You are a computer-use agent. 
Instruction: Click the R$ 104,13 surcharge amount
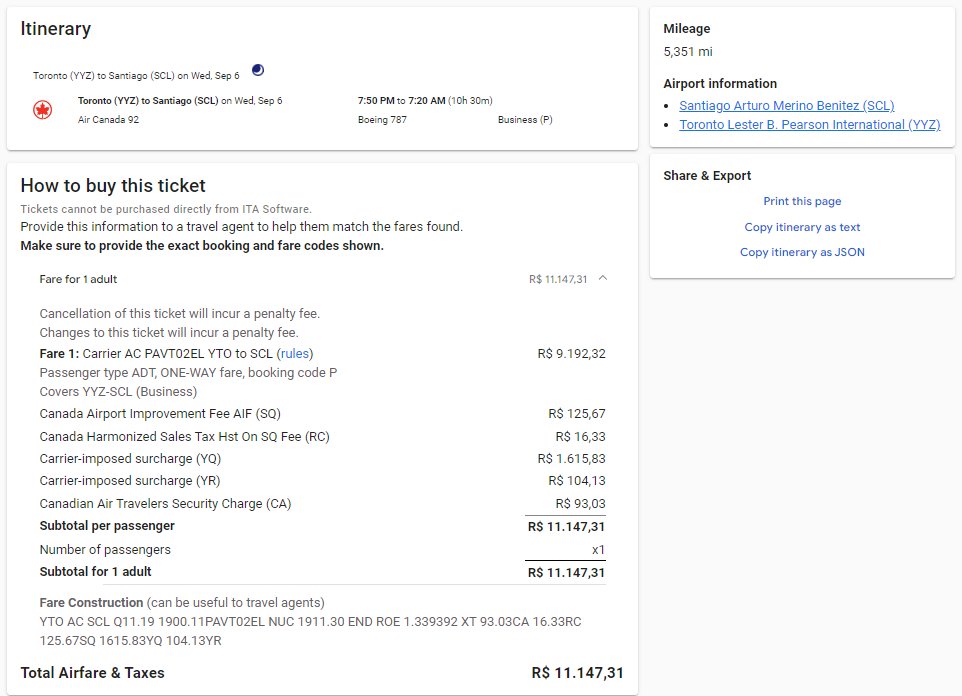click(577, 481)
